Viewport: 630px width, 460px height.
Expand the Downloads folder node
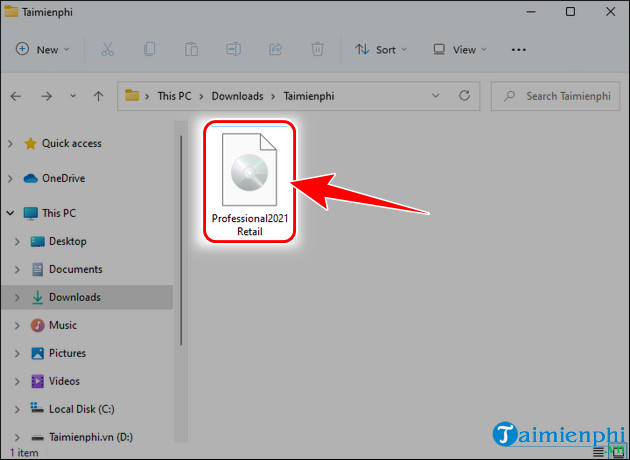(17, 298)
